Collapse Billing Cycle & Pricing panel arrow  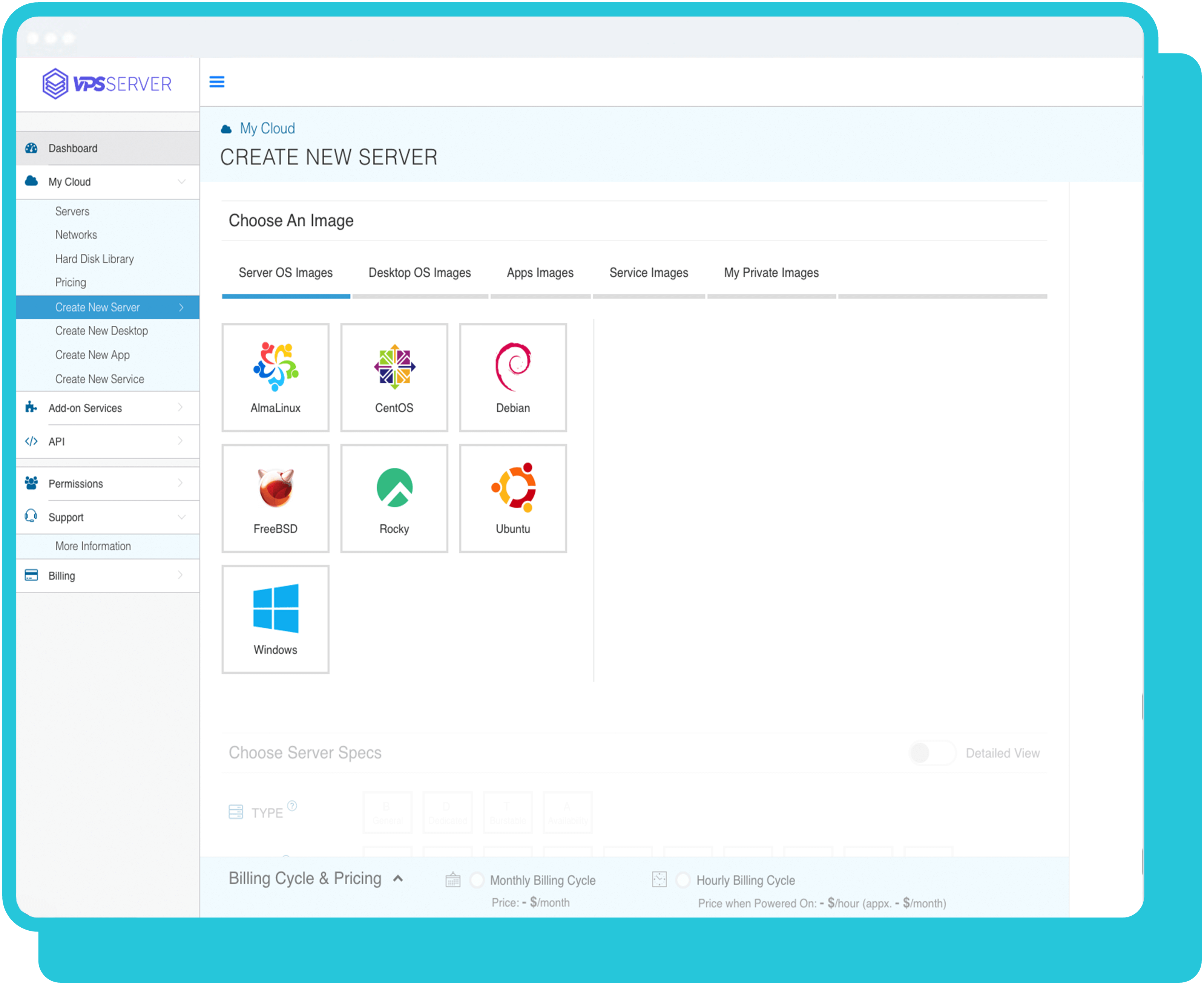[399, 878]
